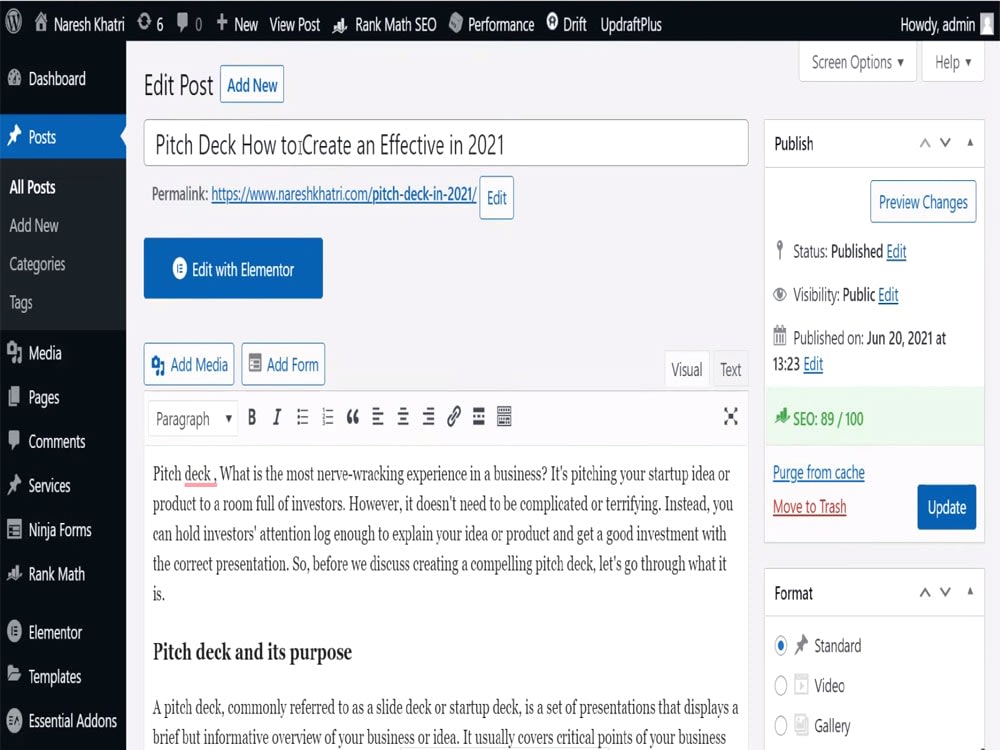Click Add New in Posts submenu
Screen dimensions: 1000x750
(x=34, y=225)
